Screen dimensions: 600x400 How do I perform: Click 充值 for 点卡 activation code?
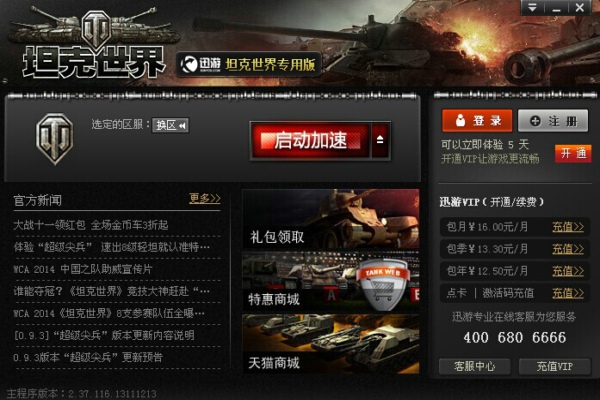pyautogui.click(x=568, y=293)
